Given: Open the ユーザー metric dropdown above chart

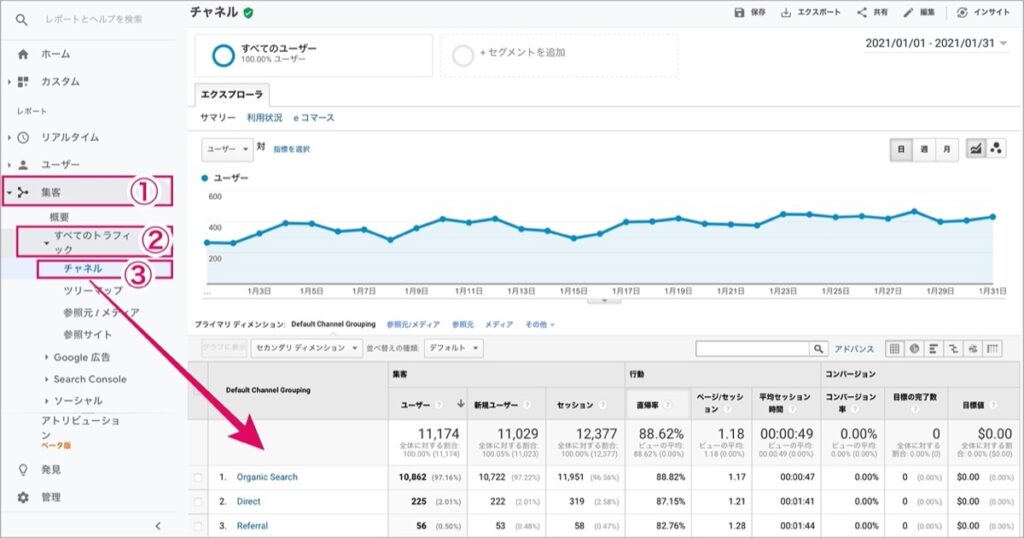Looking at the screenshot, I should click(227, 149).
